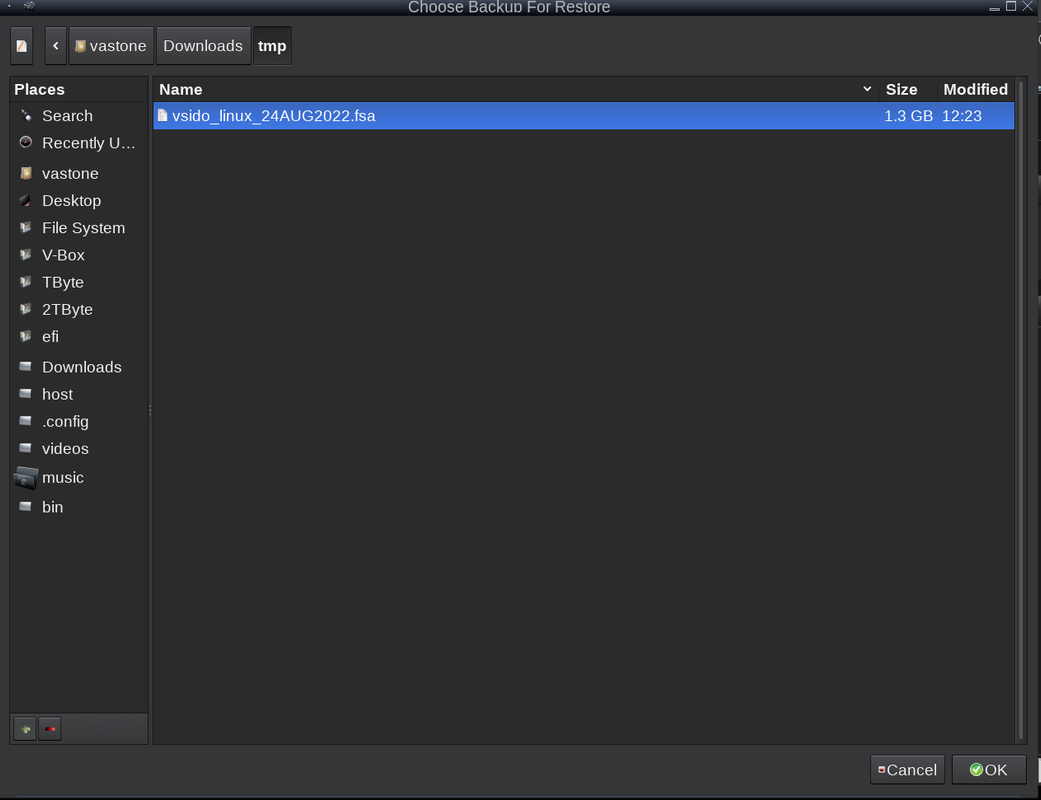Confirm selection with OK button
Image resolution: width=1041 pixels, height=800 pixels.
(x=989, y=770)
